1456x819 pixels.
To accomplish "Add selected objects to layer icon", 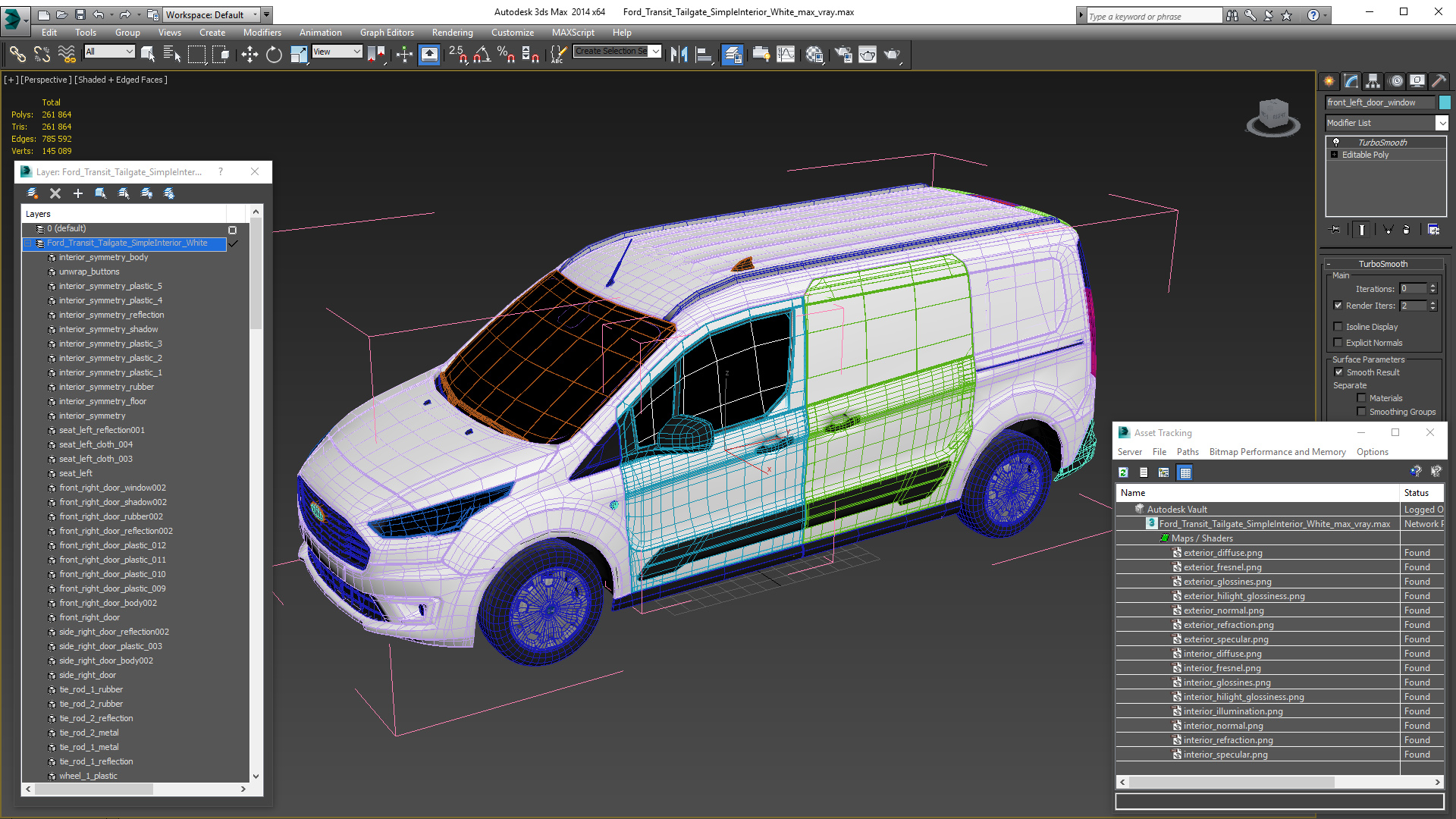I will pyautogui.click(x=78, y=193).
